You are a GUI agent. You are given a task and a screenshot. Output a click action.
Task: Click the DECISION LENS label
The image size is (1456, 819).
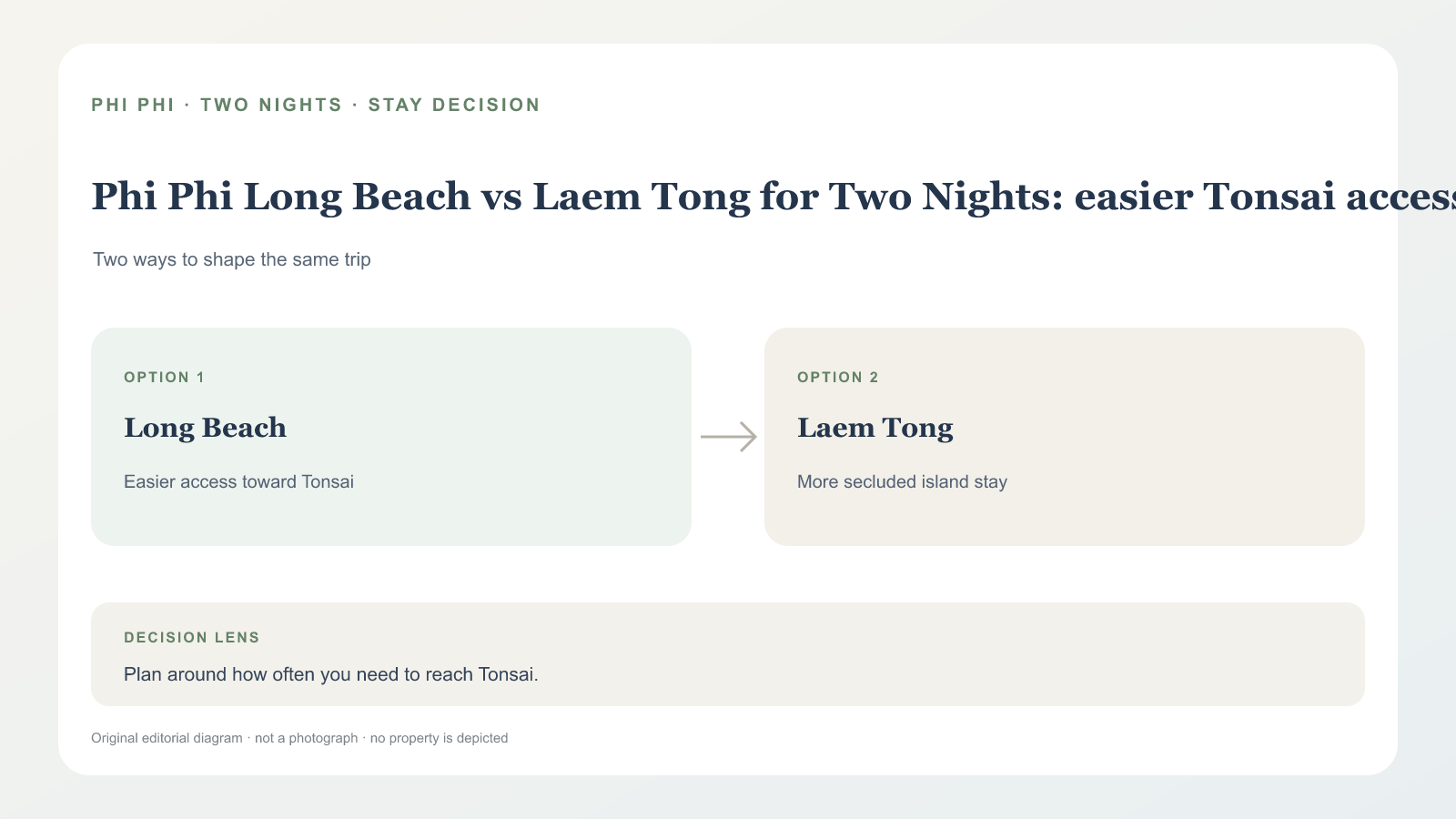tap(192, 638)
